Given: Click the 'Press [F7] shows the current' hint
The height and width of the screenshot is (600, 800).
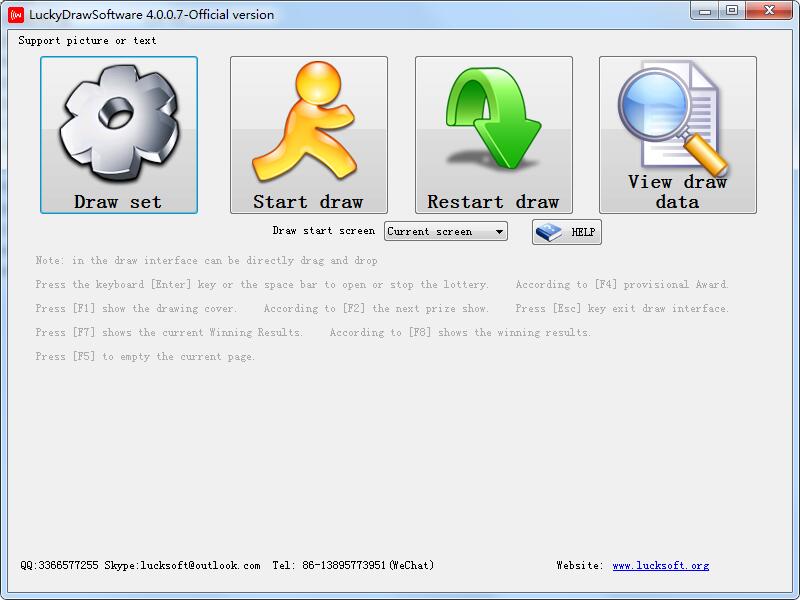Looking at the screenshot, I should (169, 332).
